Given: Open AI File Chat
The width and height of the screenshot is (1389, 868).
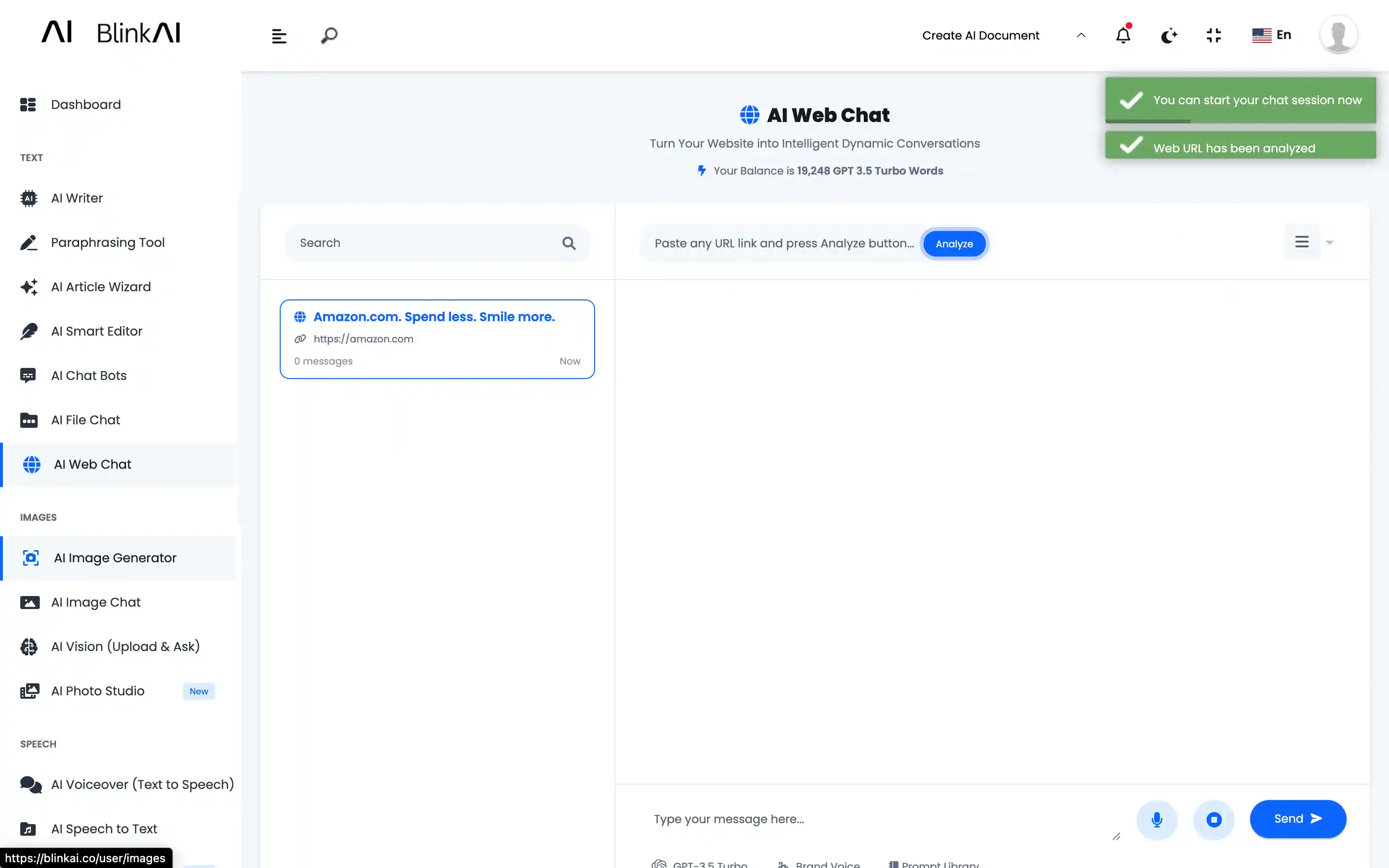Looking at the screenshot, I should pos(85,420).
